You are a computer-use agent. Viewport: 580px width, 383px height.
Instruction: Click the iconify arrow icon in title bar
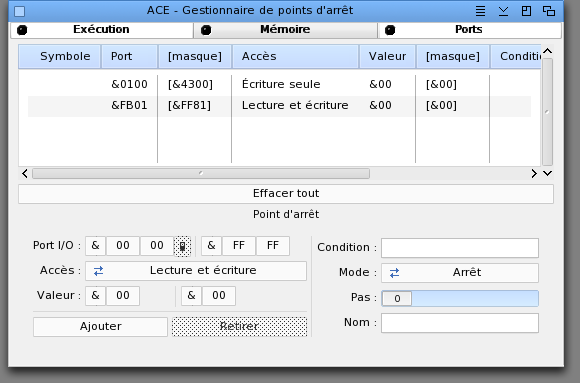503,11
